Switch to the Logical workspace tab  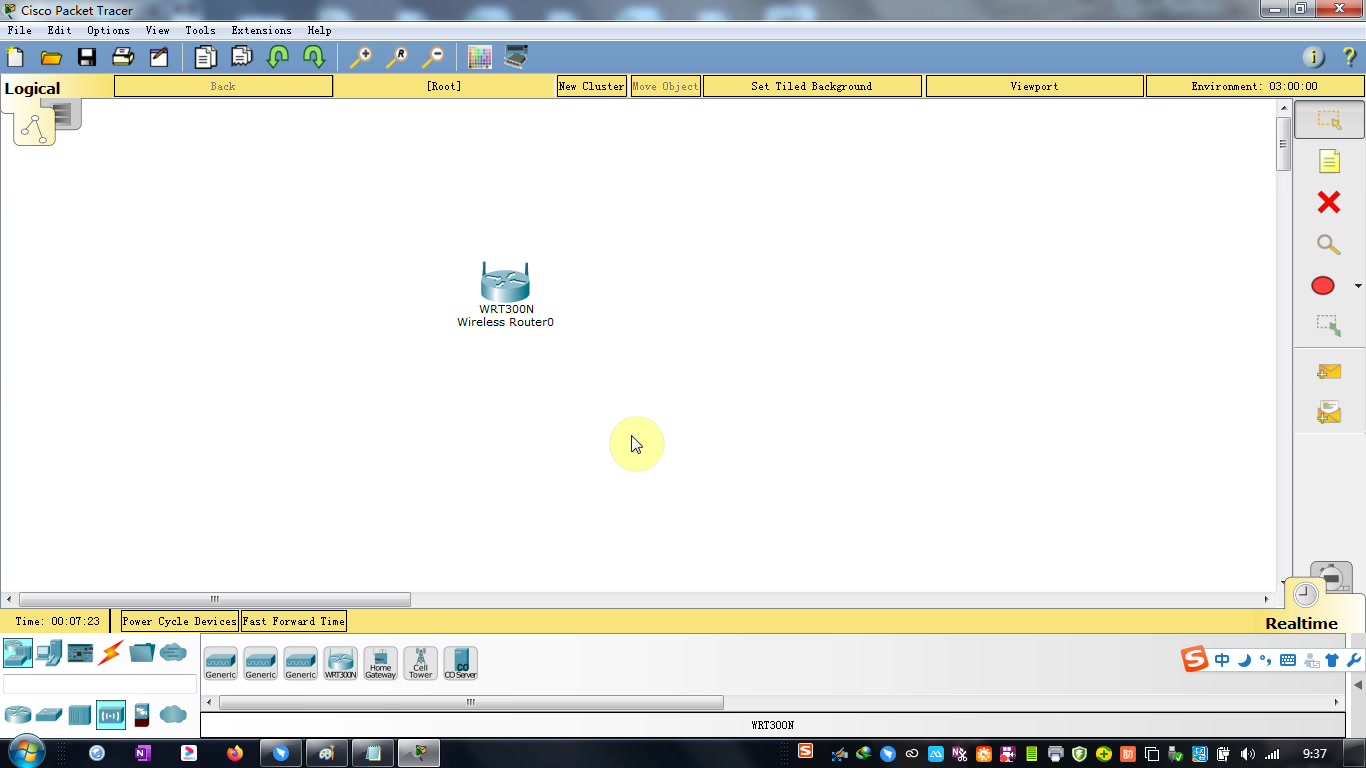[32, 88]
